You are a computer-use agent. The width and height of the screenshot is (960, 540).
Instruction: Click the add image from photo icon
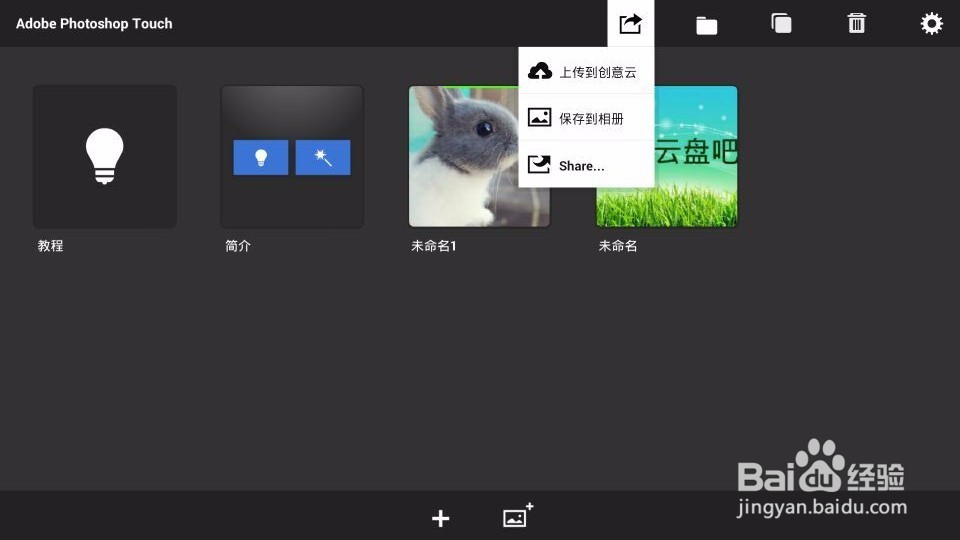pyautogui.click(x=517, y=516)
